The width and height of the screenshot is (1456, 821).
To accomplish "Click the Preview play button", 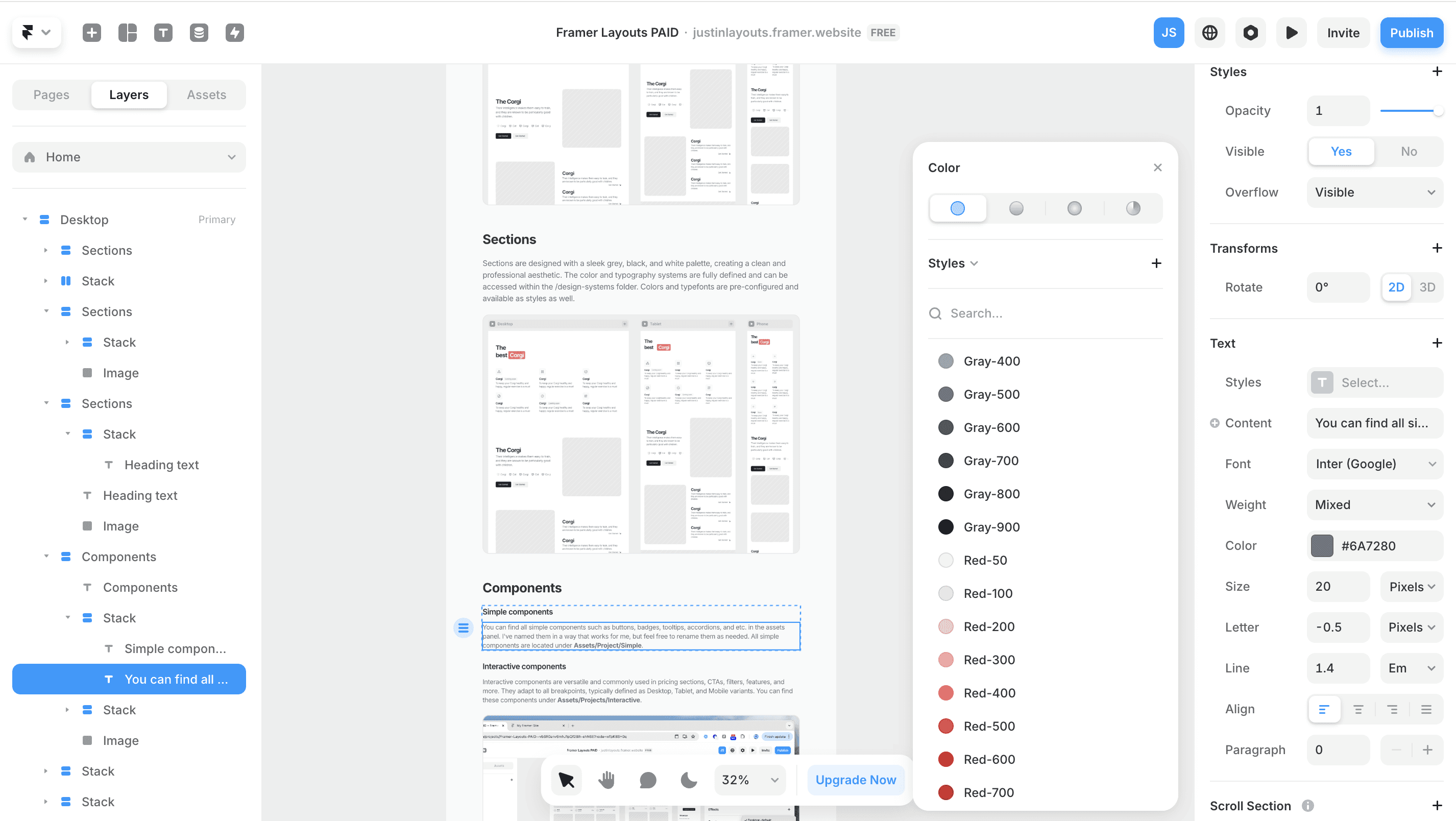I will [1291, 33].
